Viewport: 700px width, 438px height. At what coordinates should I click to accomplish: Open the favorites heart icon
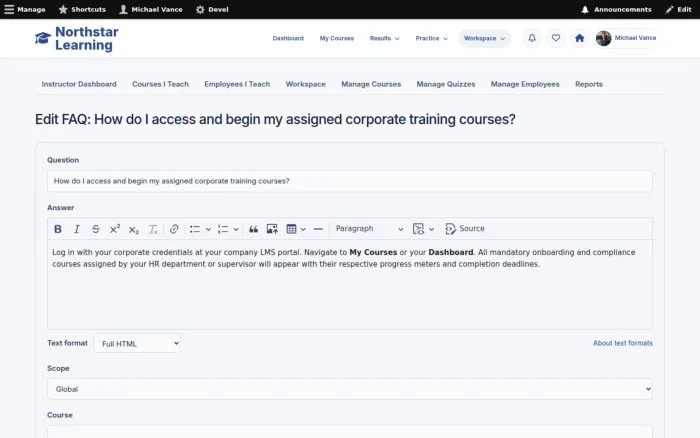556,38
